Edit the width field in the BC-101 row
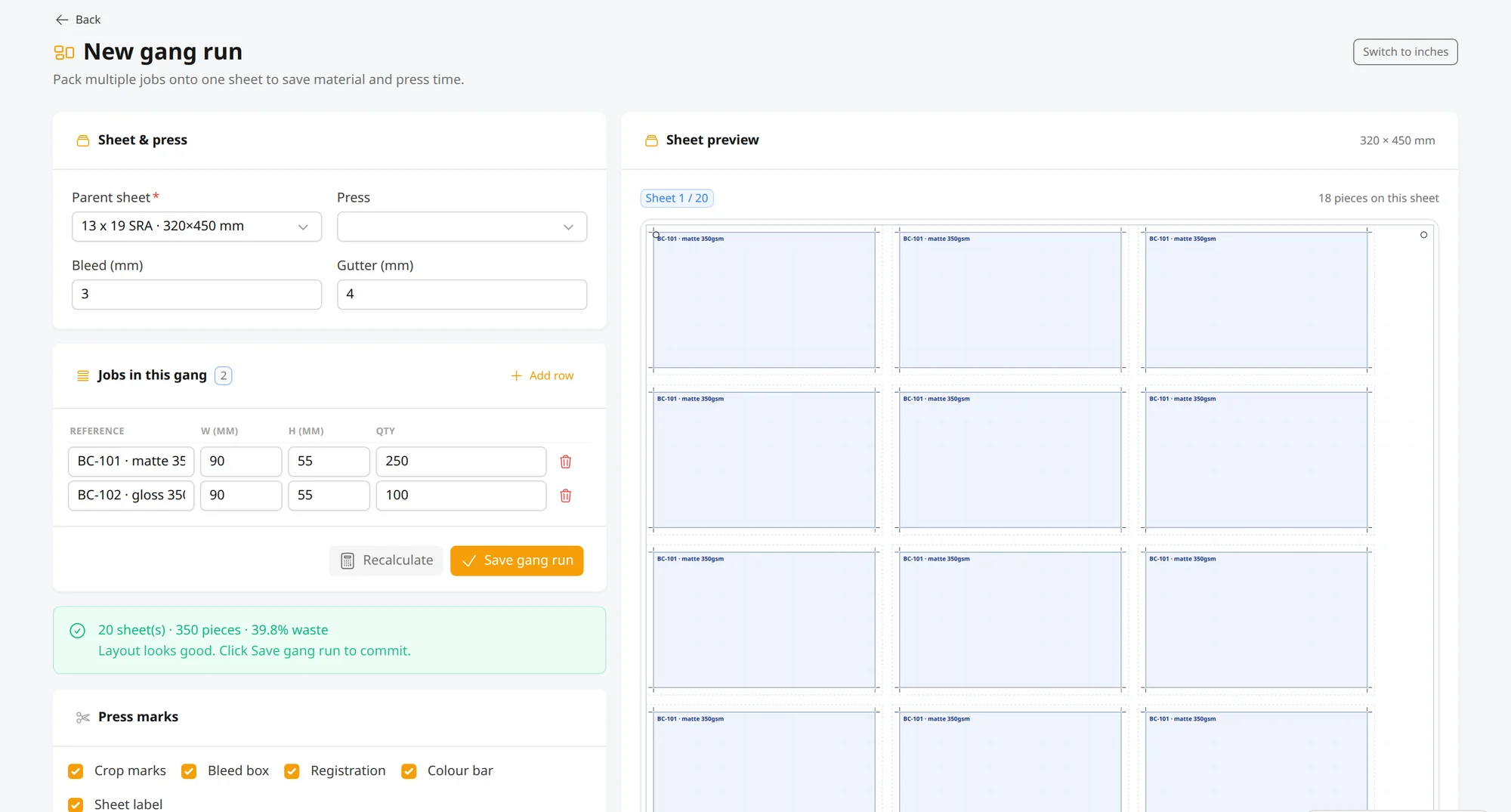This screenshot has width=1511, height=812. [x=241, y=462]
